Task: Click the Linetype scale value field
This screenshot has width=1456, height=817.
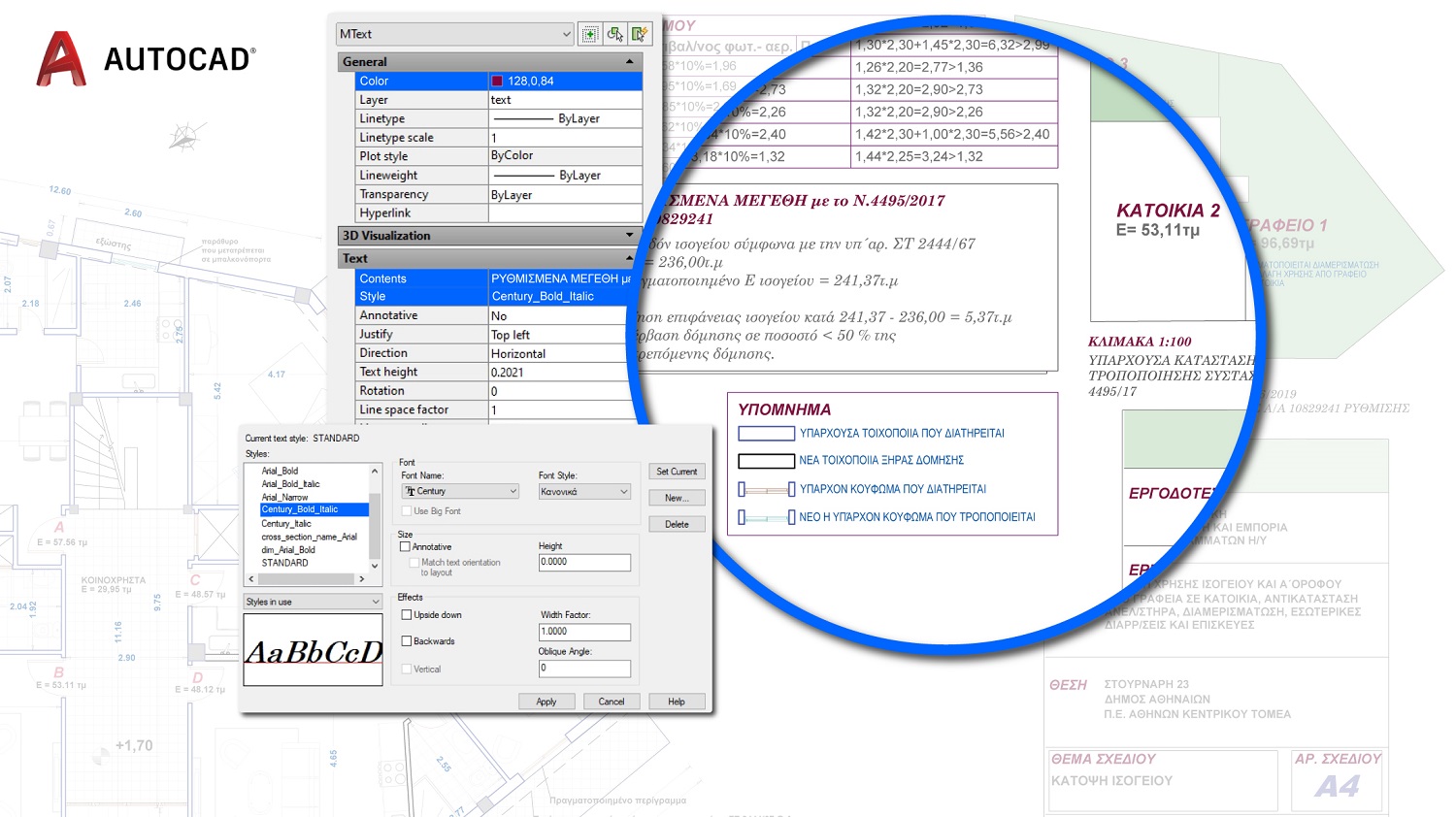Action: coord(565,138)
